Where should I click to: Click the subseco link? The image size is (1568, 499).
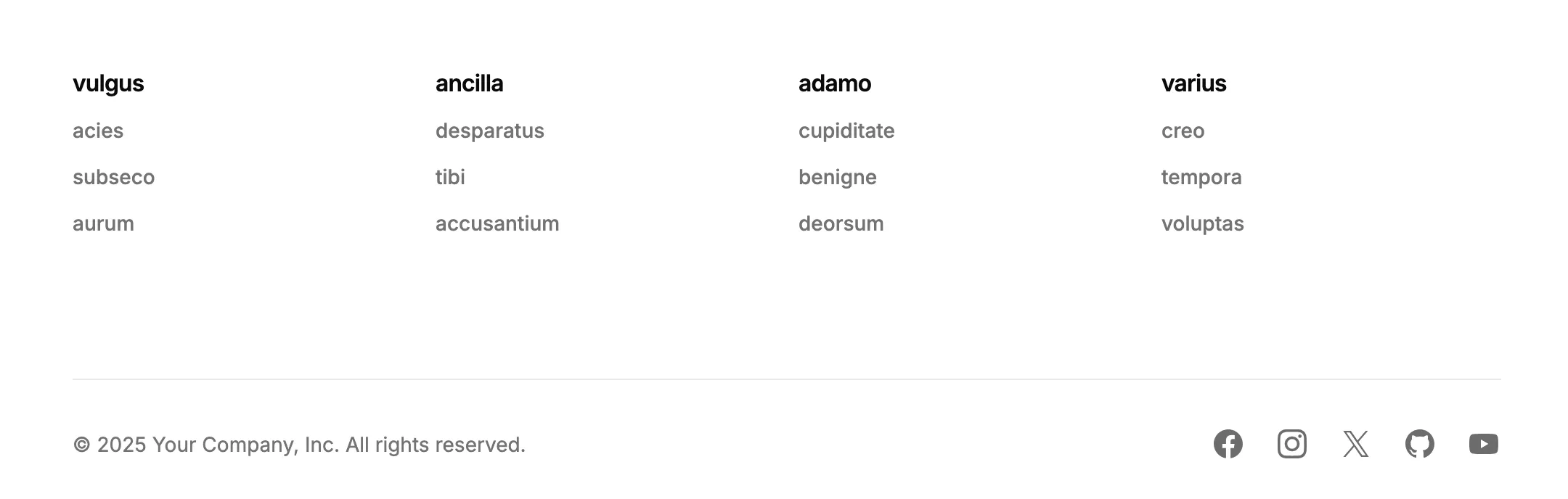pyautogui.click(x=113, y=177)
